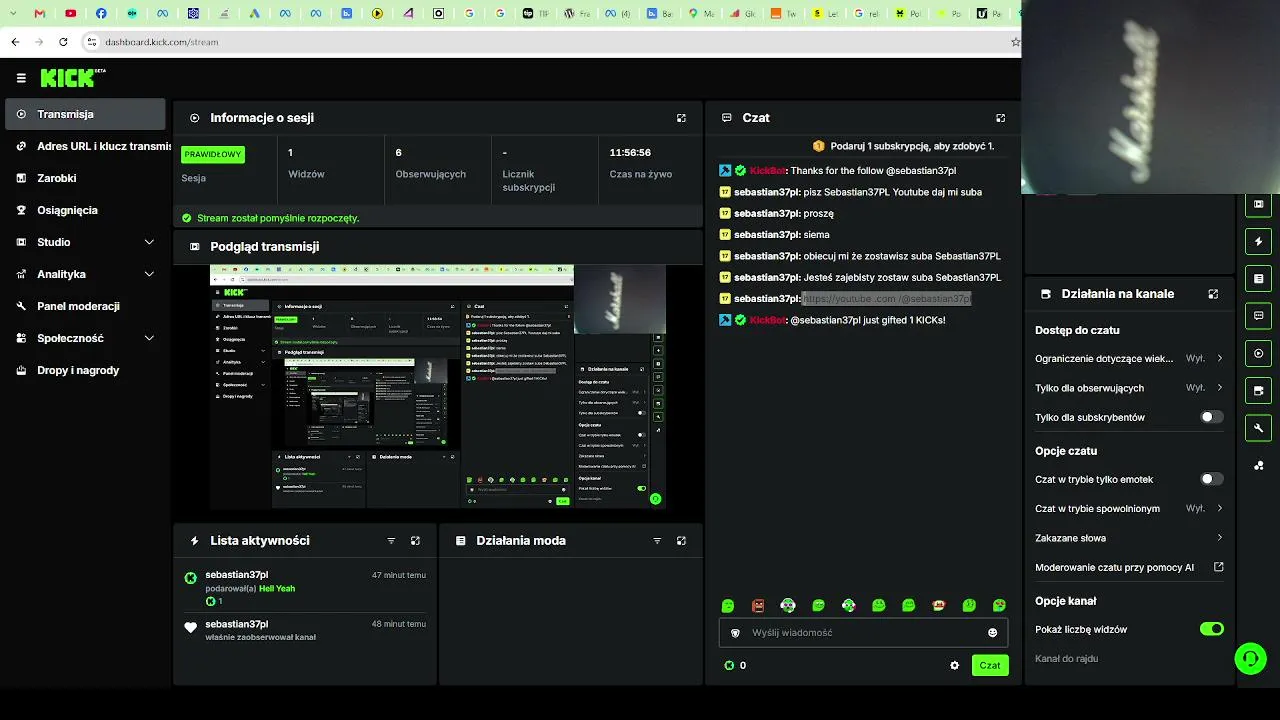
Task: Pop out the Działania na kanale panel
Action: tap(1213, 294)
